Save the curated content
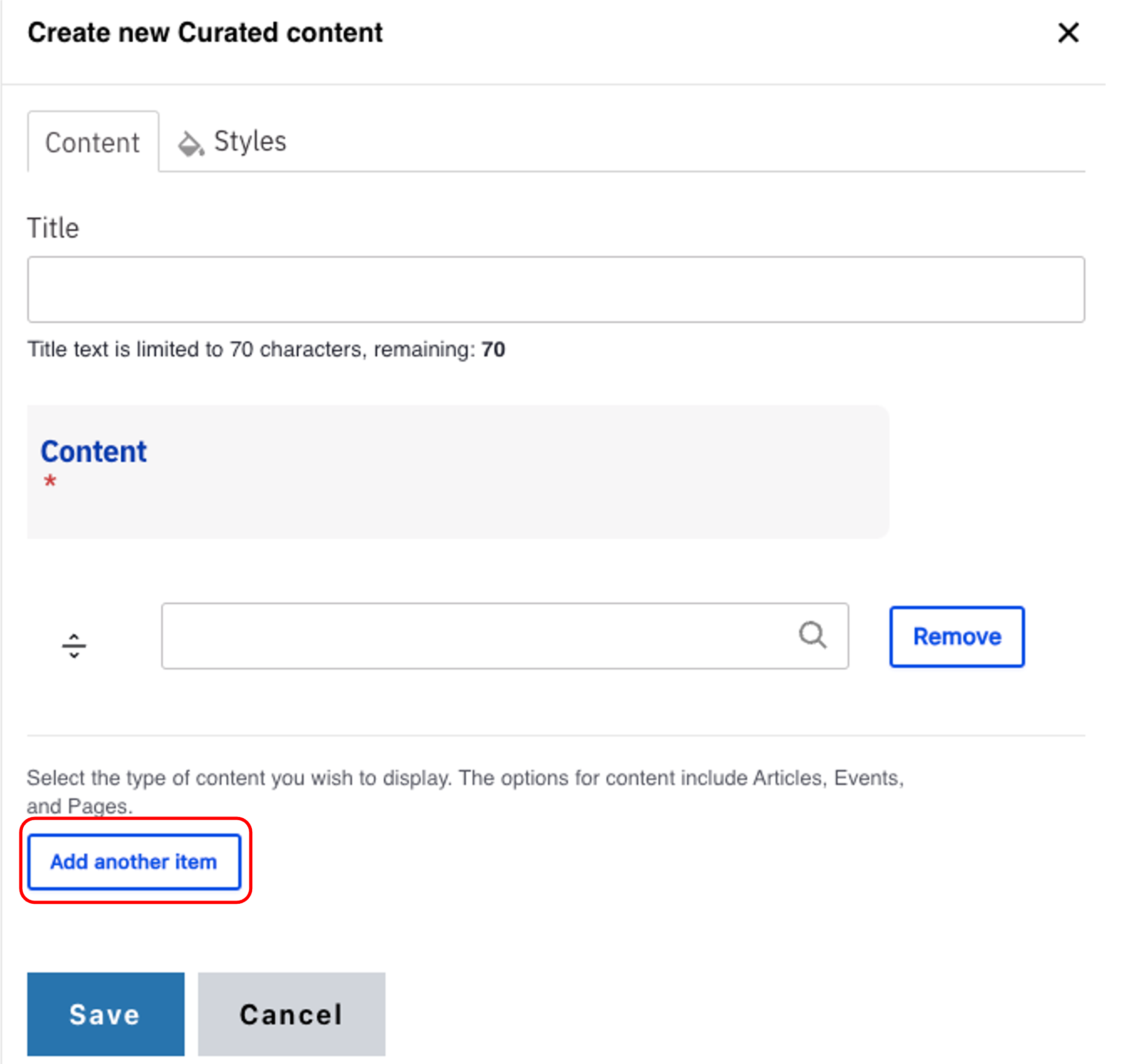 coord(105,1015)
